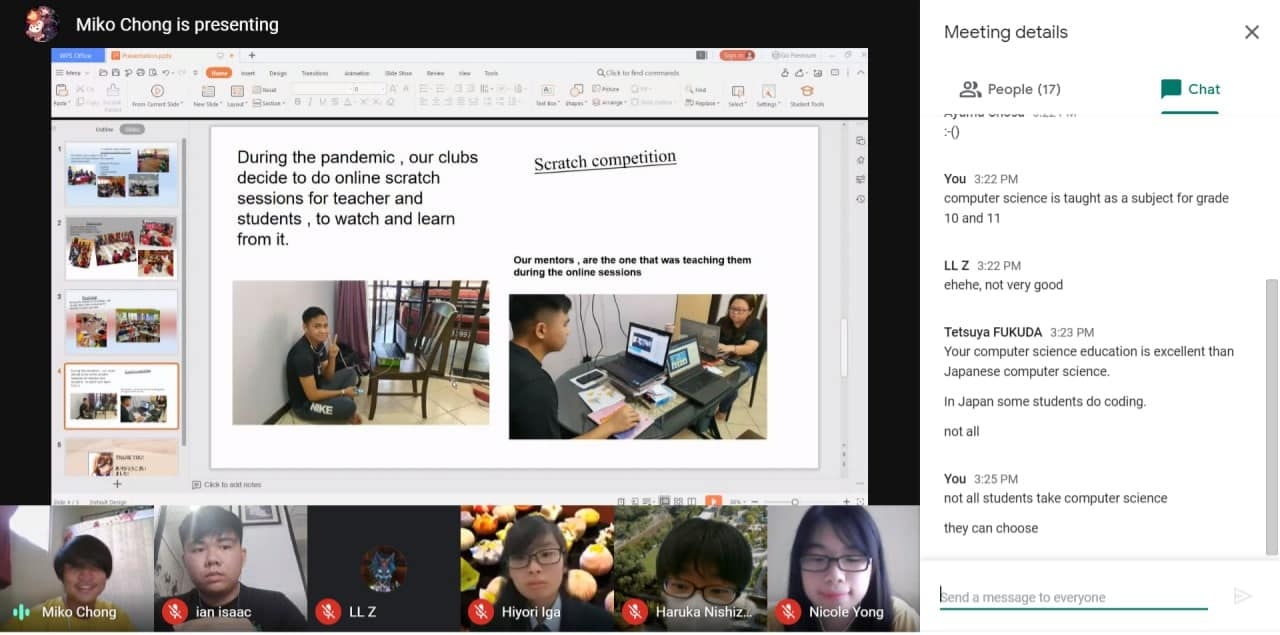Select ian isaac's video tile

click(x=230, y=568)
